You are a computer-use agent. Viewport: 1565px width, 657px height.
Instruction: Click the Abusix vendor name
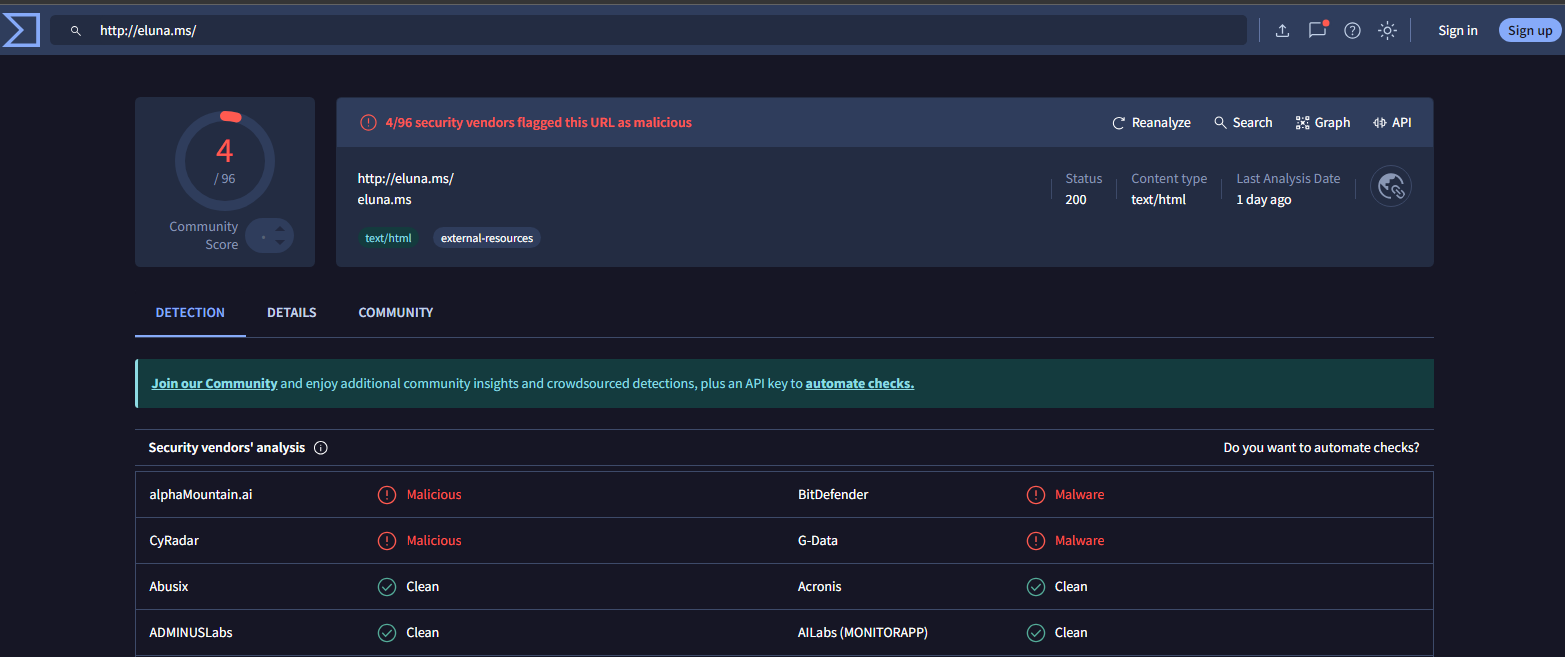pyautogui.click(x=169, y=587)
